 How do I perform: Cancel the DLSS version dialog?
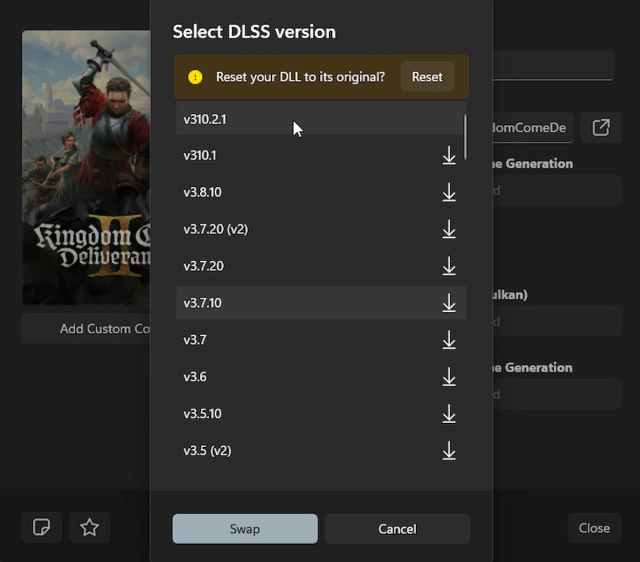[397, 528]
